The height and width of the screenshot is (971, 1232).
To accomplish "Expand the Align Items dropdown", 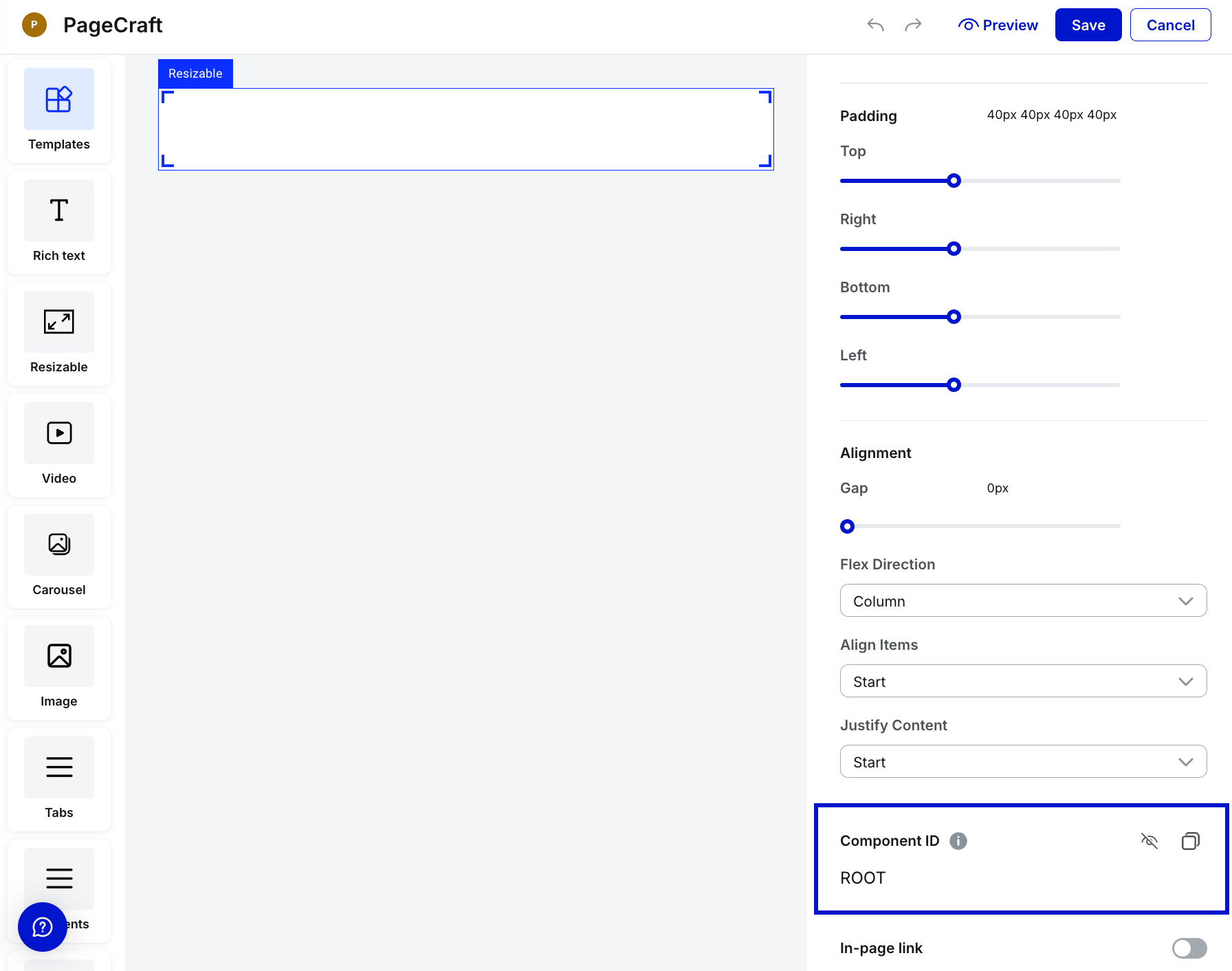I will (x=1023, y=681).
